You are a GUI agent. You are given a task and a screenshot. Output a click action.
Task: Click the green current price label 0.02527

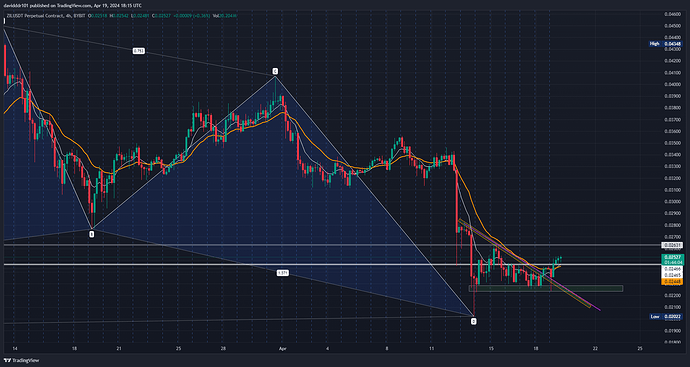(672, 257)
